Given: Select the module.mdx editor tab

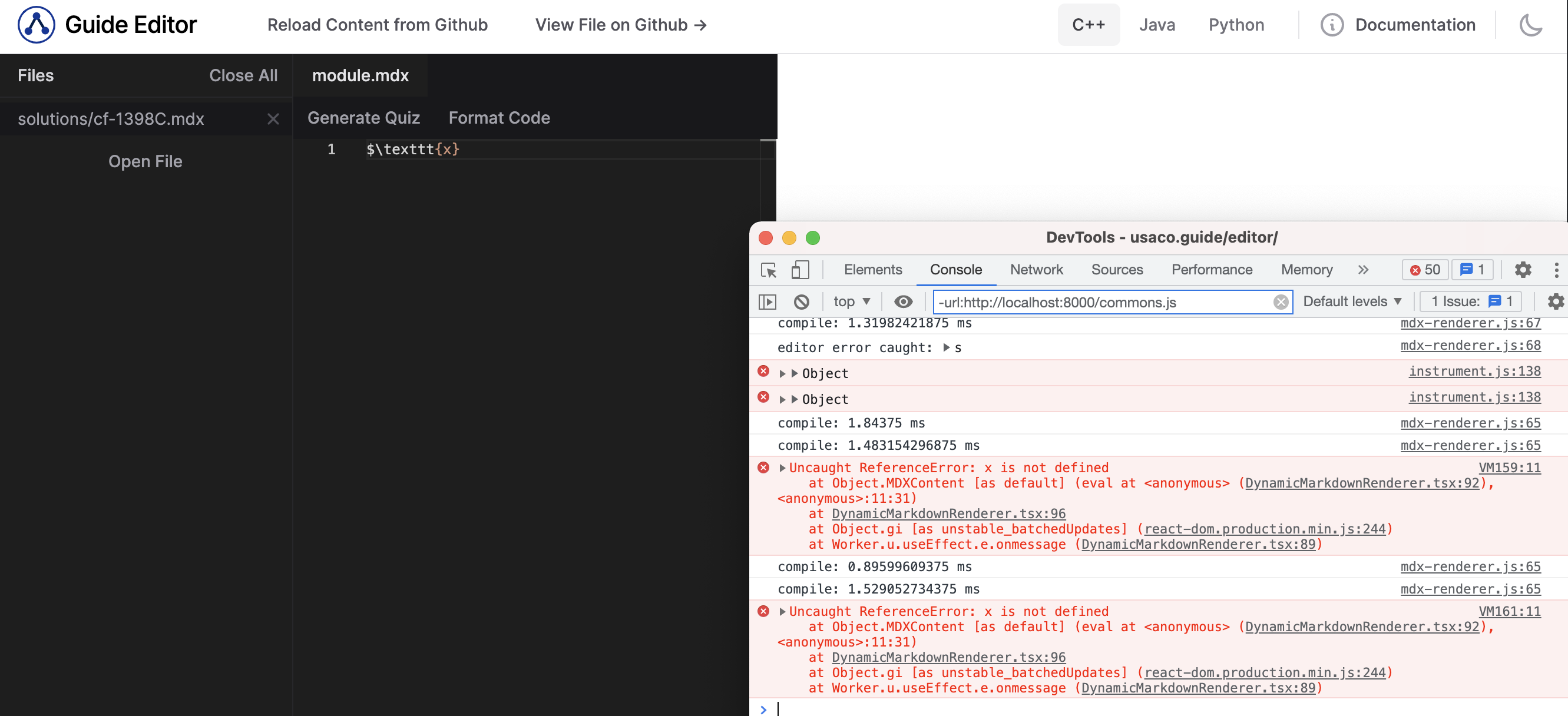Looking at the screenshot, I should click(x=360, y=75).
